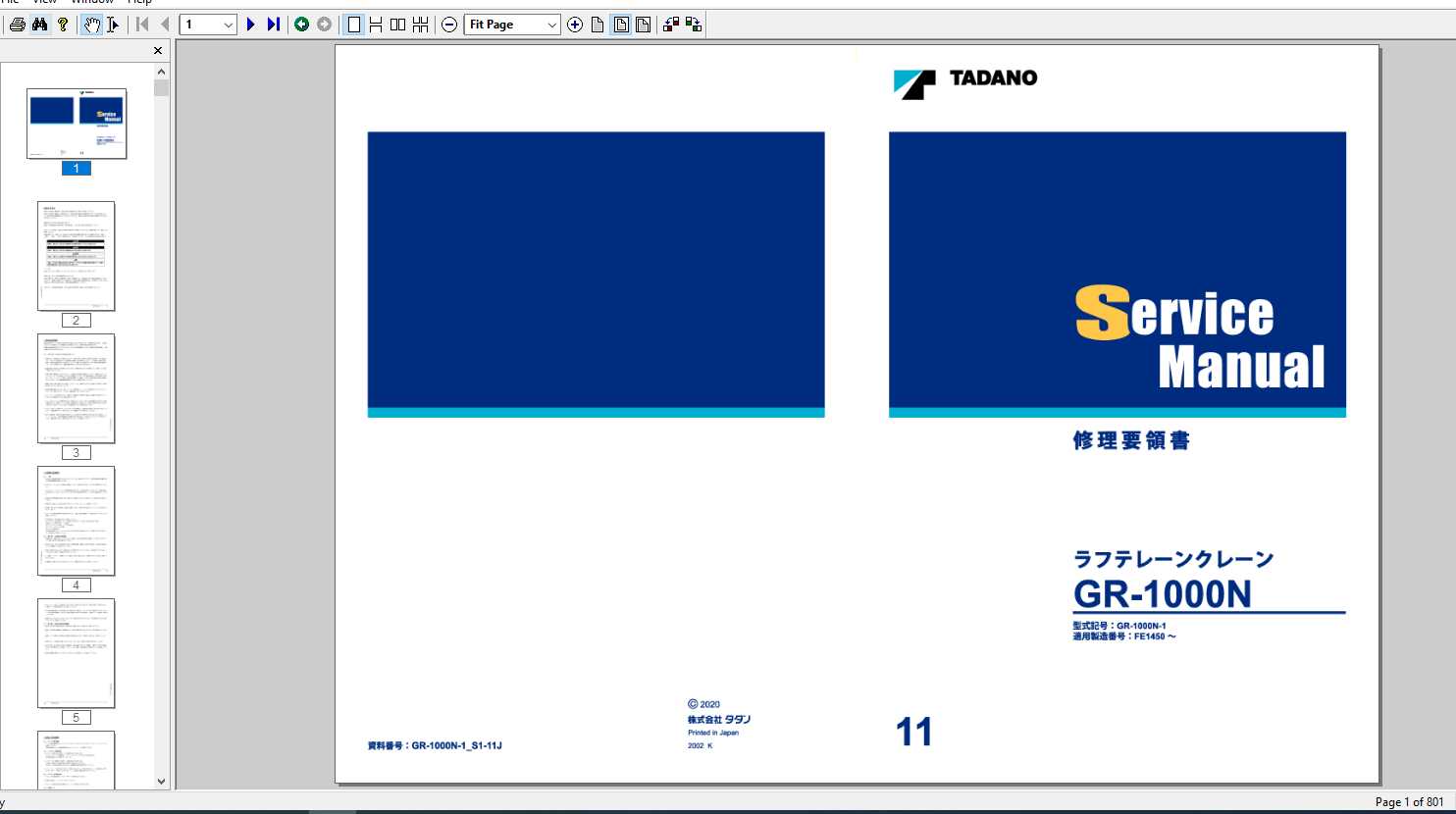Switch to single page layout
This screenshot has width=1456, height=814.
coord(354,25)
